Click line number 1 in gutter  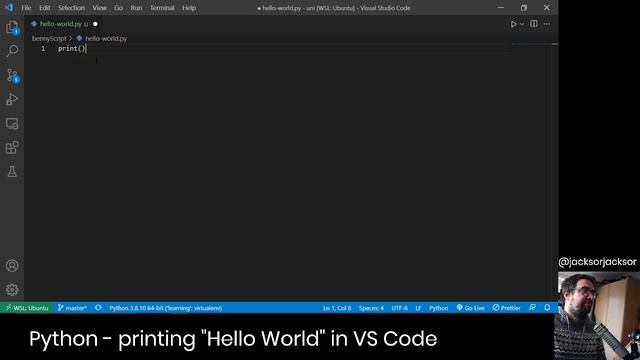click(43, 49)
